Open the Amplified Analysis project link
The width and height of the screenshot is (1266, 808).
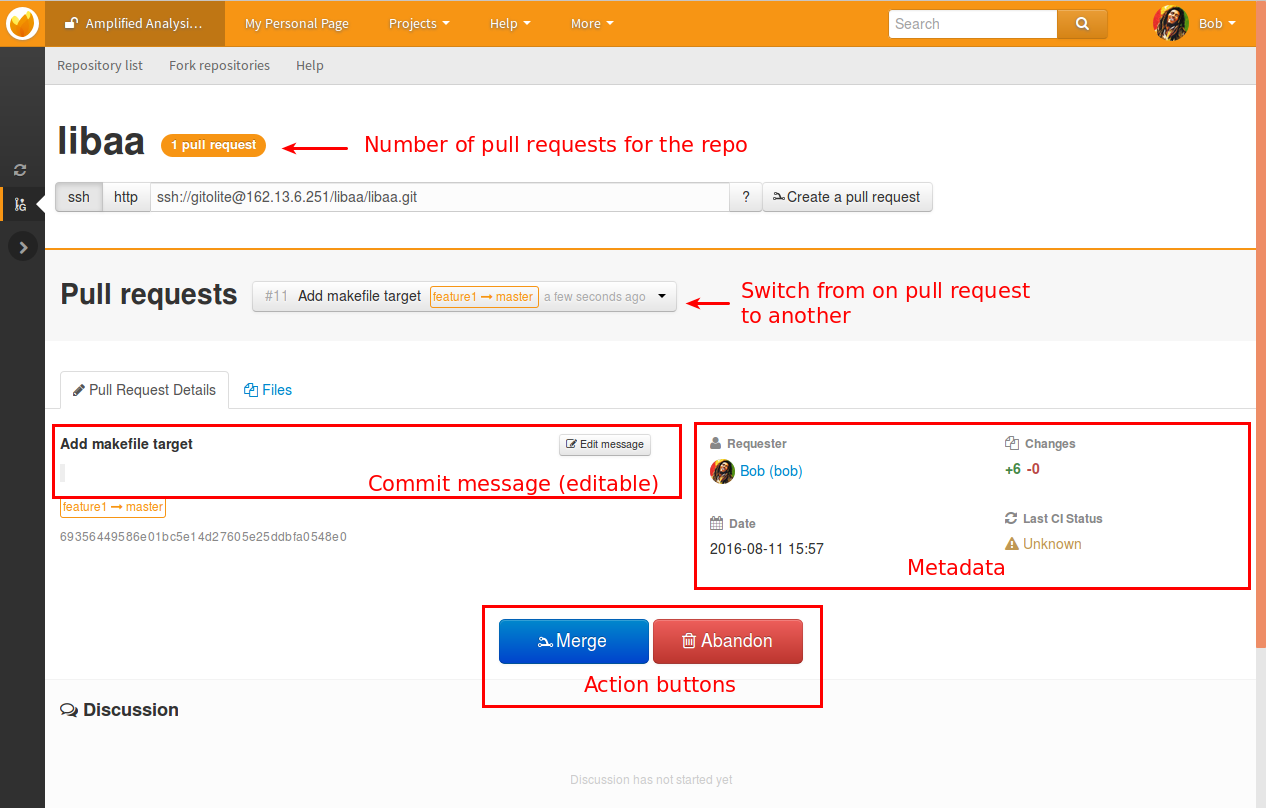(134, 23)
